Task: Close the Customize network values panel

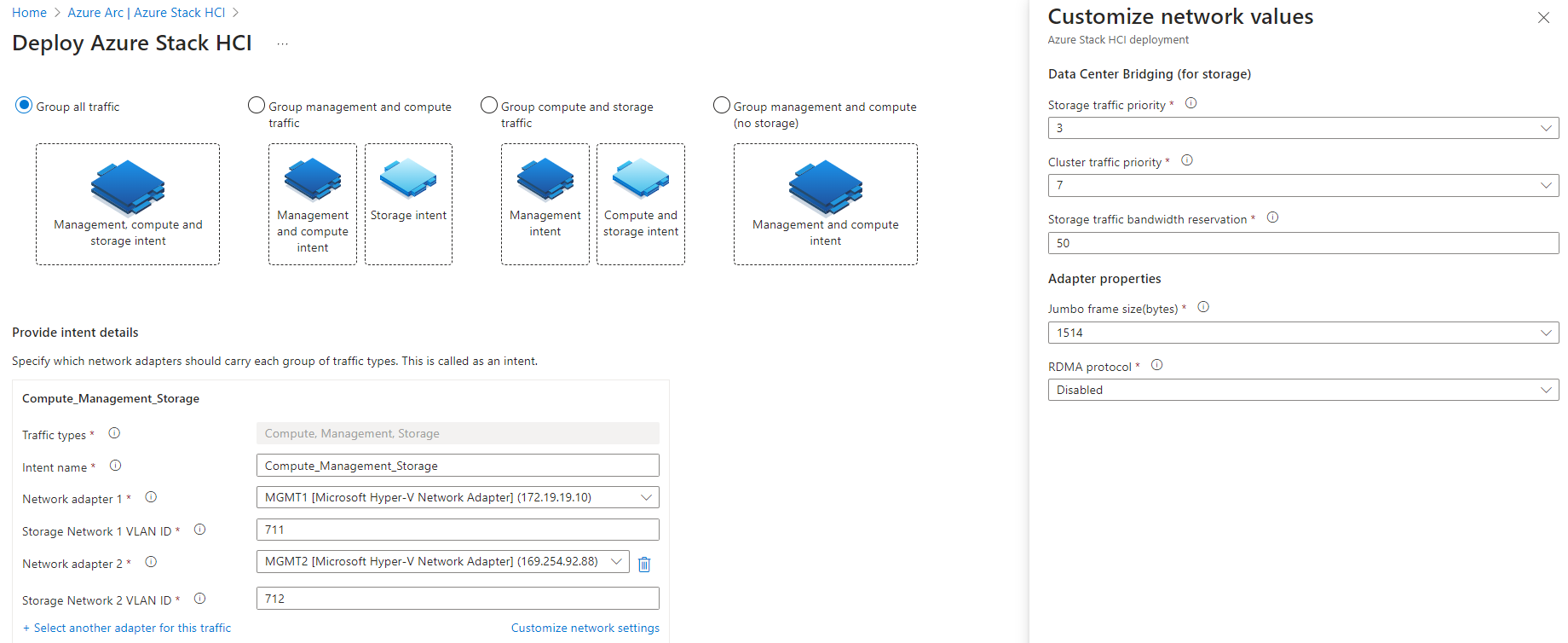Action: click(1543, 18)
